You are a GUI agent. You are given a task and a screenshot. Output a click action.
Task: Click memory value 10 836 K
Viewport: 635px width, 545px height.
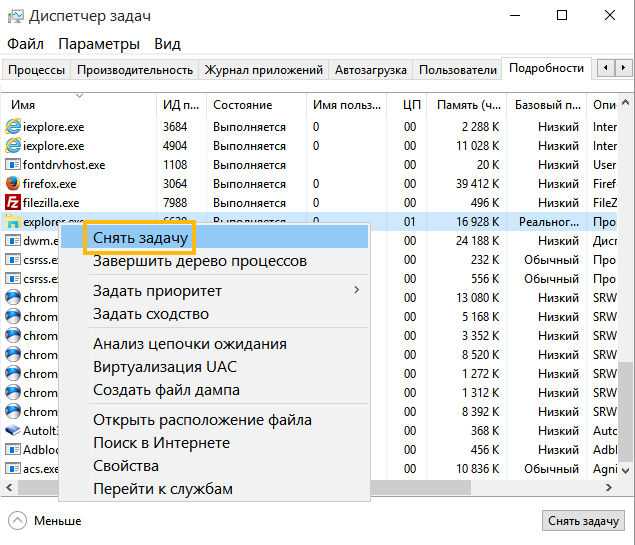tap(477, 469)
